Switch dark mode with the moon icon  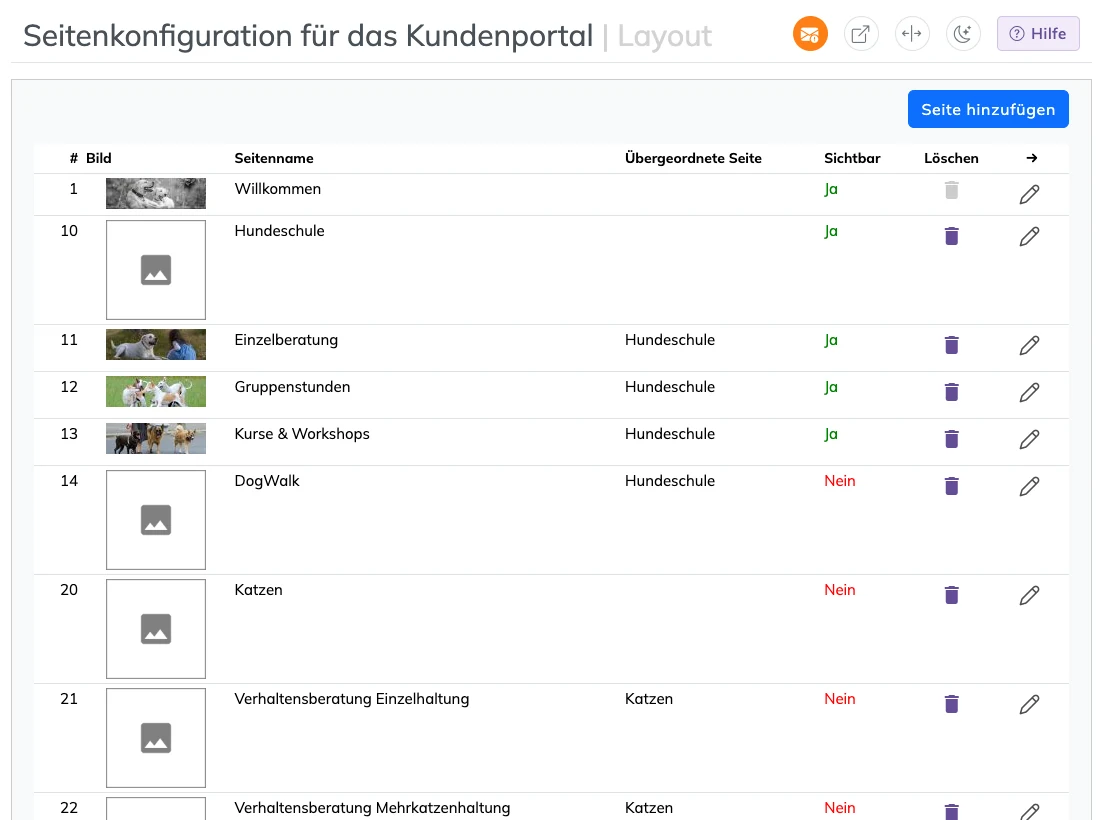962,34
